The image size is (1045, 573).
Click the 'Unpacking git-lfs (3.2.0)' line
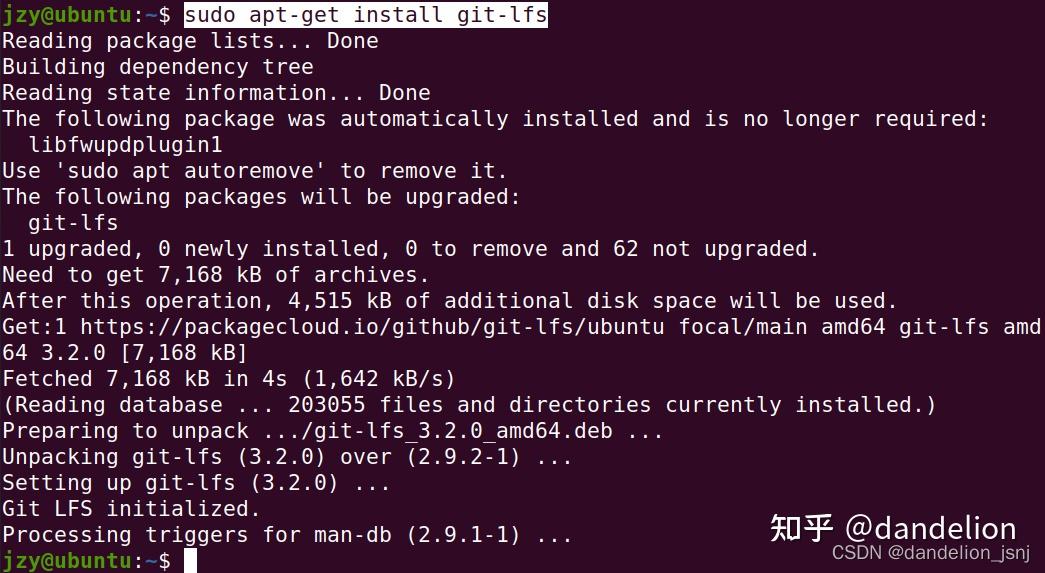[x=287, y=457]
